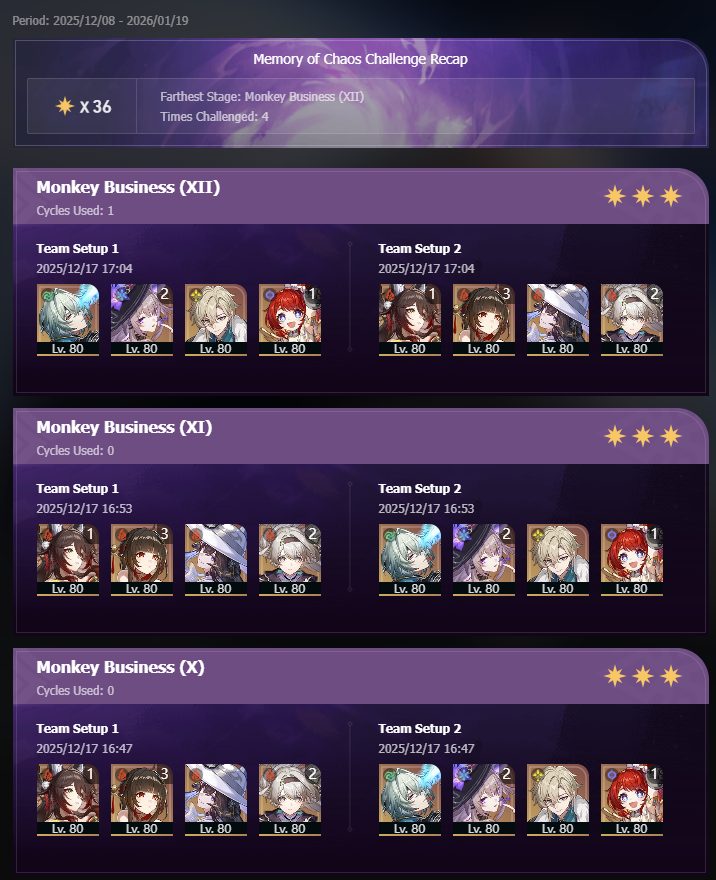Click the Farthest Stage: Monkey Business (XII) text

(x=262, y=97)
